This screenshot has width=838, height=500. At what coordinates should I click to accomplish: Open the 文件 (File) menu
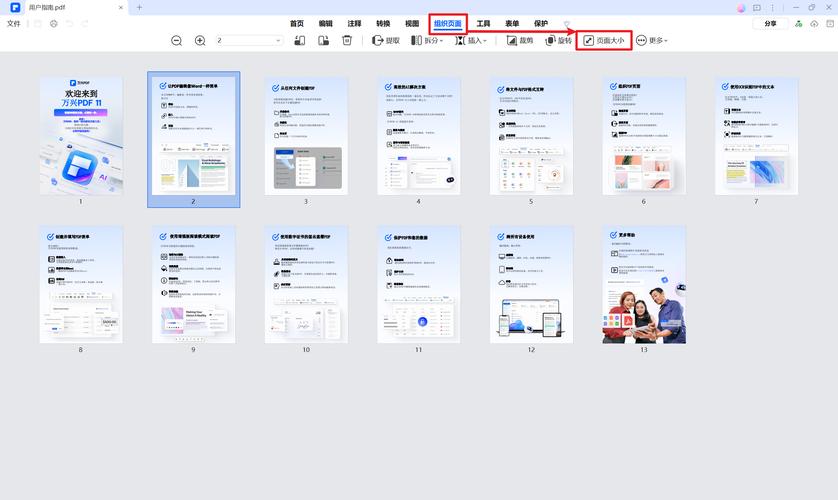[14, 23]
